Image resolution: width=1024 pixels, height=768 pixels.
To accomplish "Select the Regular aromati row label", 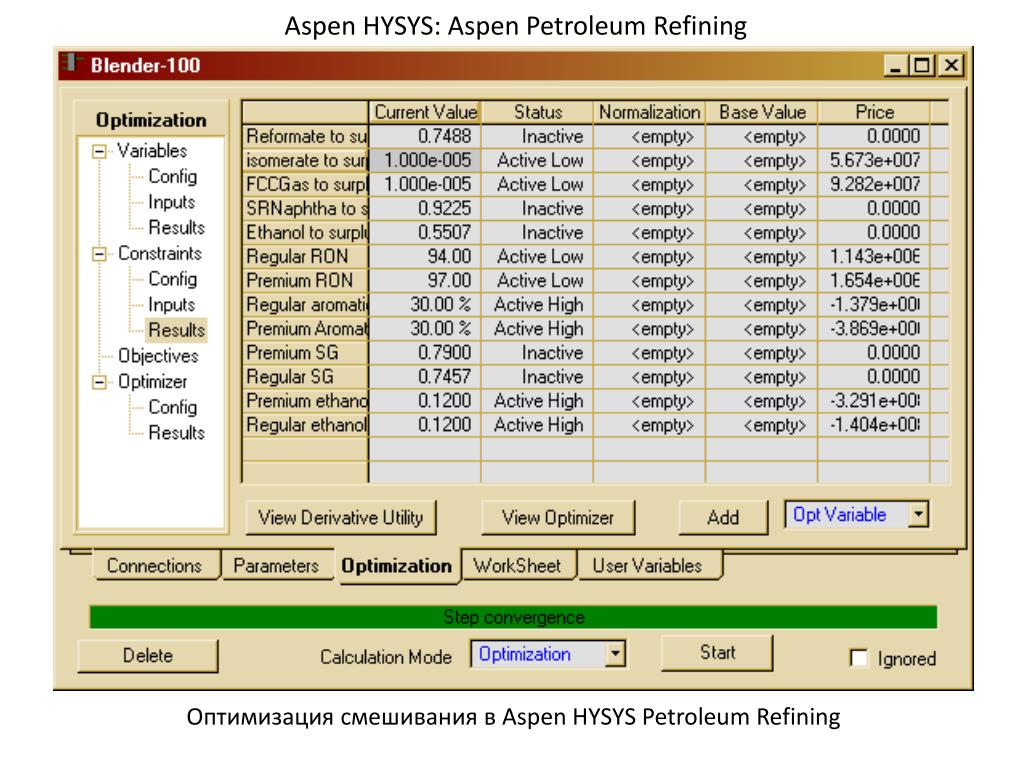I will [306, 305].
